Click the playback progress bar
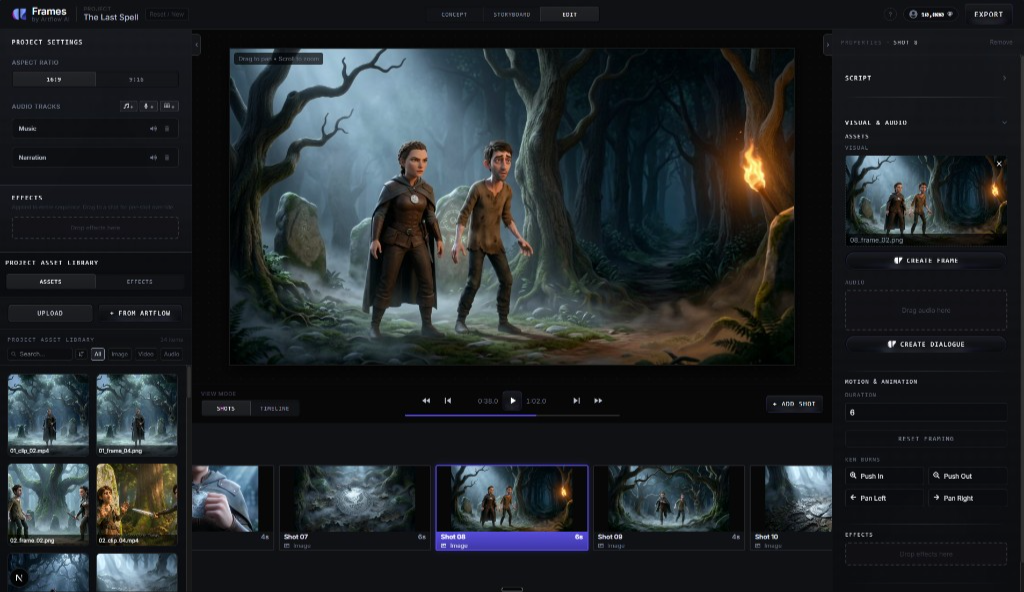 [x=512, y=415]
